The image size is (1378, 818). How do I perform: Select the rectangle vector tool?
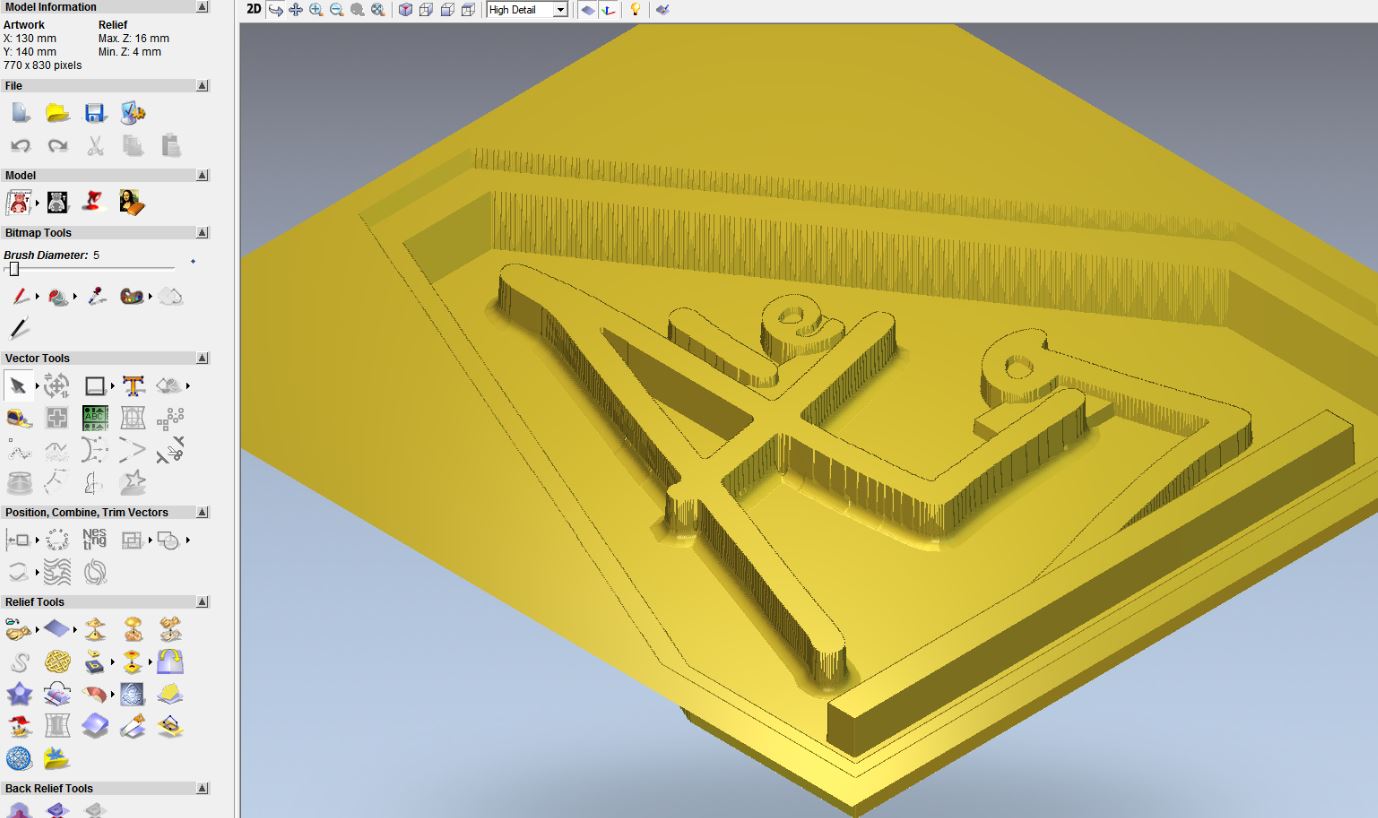click(95, 385)
